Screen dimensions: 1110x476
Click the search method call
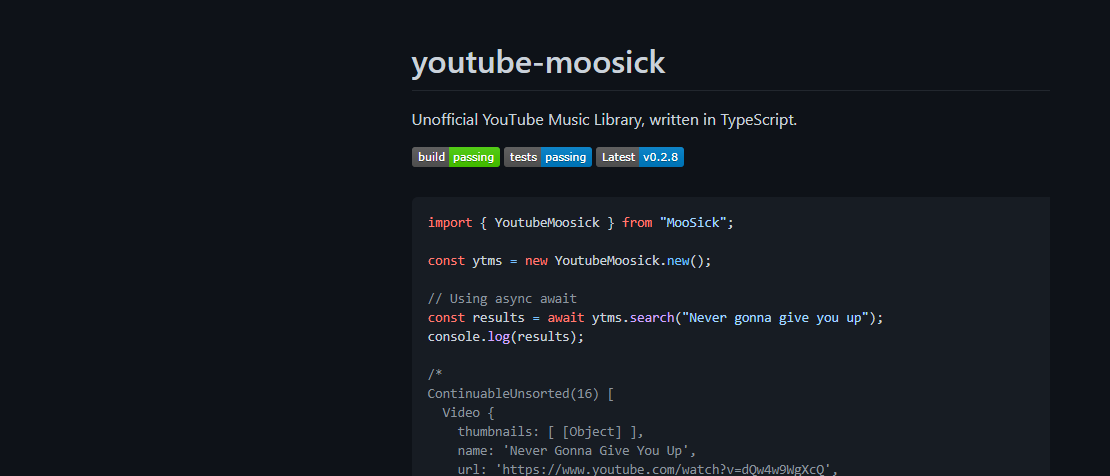(x=651, y=317)
